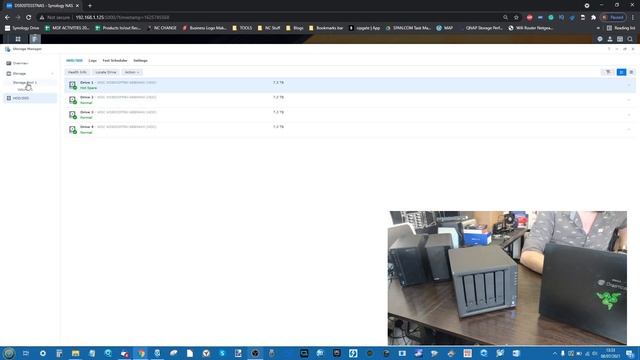This screenshot has height=360, width=640.
Task: Open the DSM user options icon
Action: click(x=610, y=39)
